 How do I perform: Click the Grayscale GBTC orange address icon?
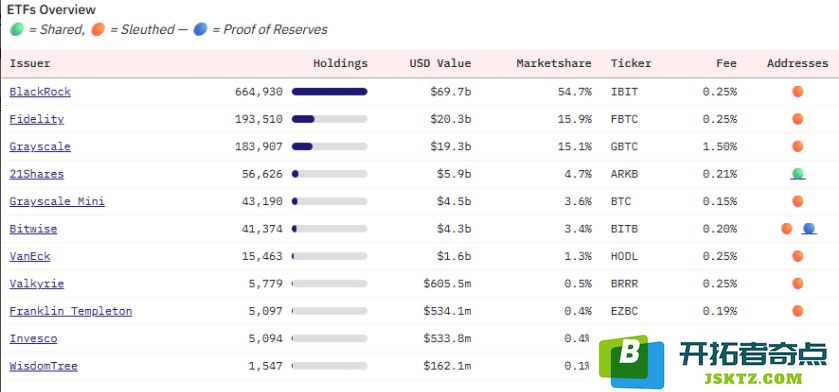797,146
